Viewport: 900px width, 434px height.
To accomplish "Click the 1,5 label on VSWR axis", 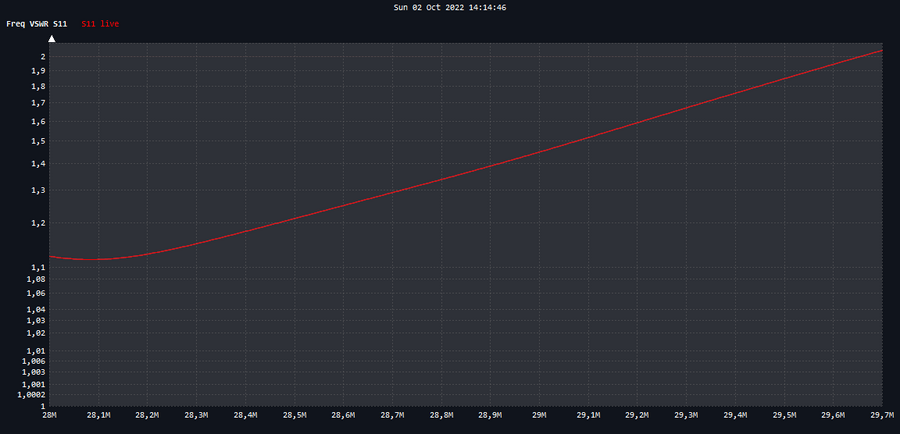I will [38, 142].
